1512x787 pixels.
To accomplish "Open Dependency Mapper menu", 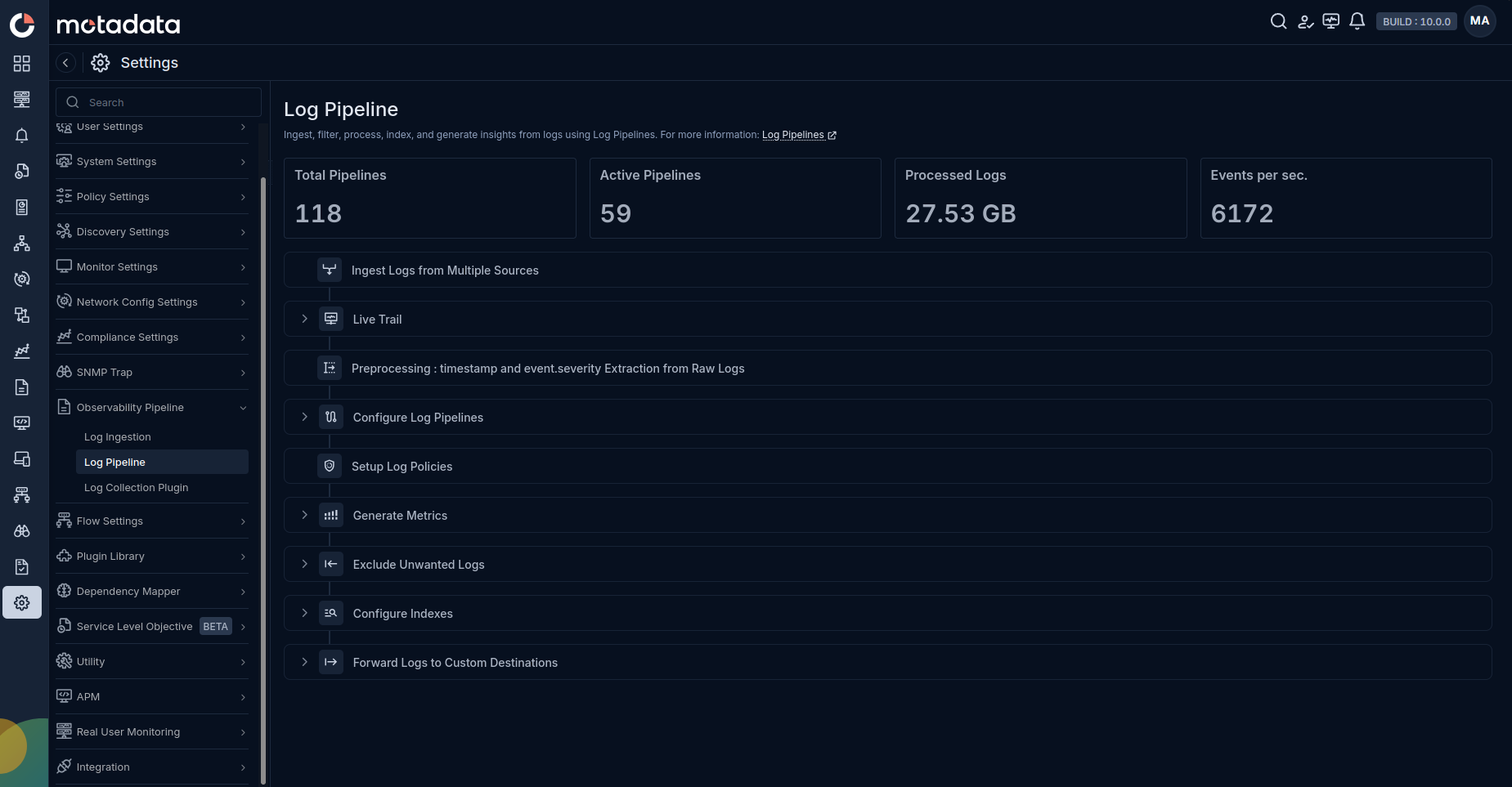I will tap(152, 592).
